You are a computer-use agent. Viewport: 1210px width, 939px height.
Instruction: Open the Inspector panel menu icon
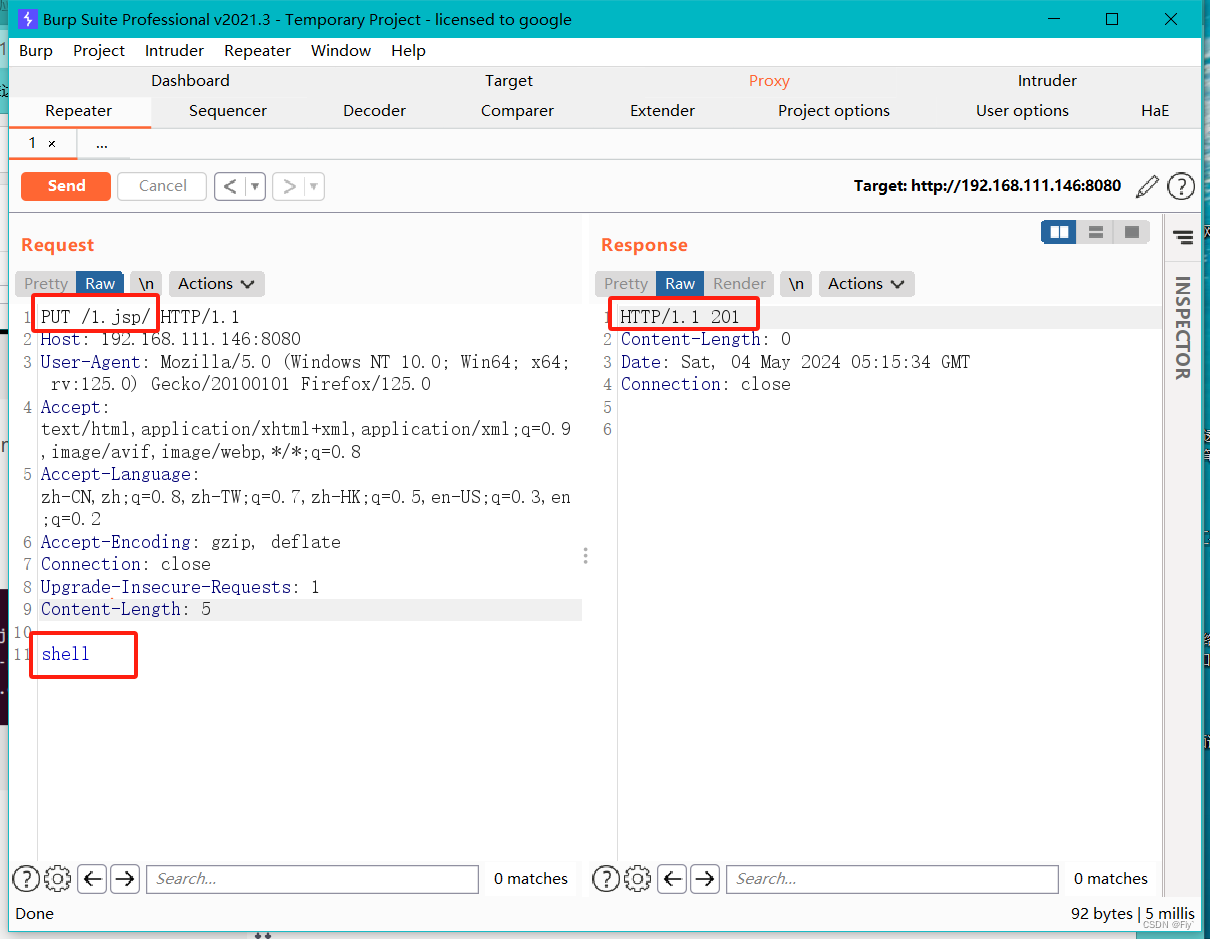pyautogui.click(x=1183, y=237)
